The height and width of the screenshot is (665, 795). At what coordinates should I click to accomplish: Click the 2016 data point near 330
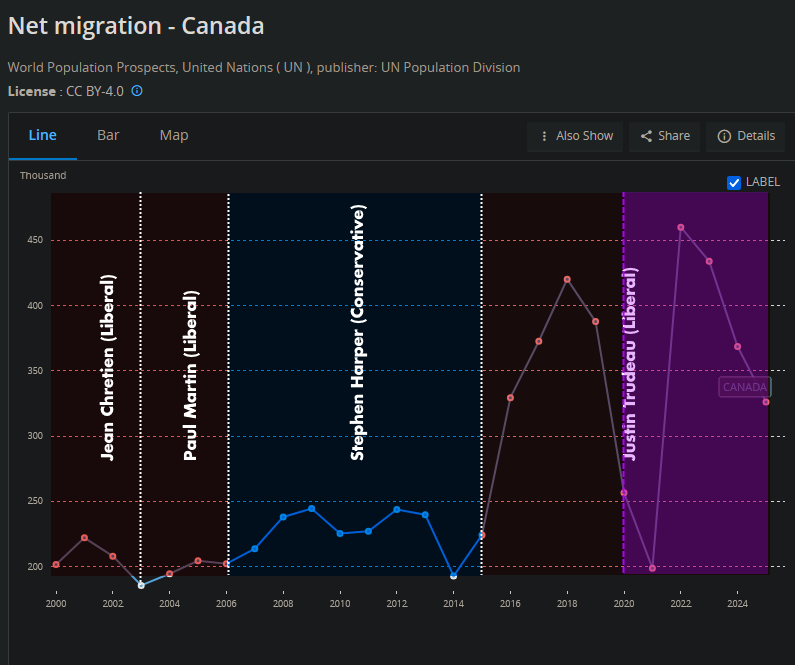[510, 398]
